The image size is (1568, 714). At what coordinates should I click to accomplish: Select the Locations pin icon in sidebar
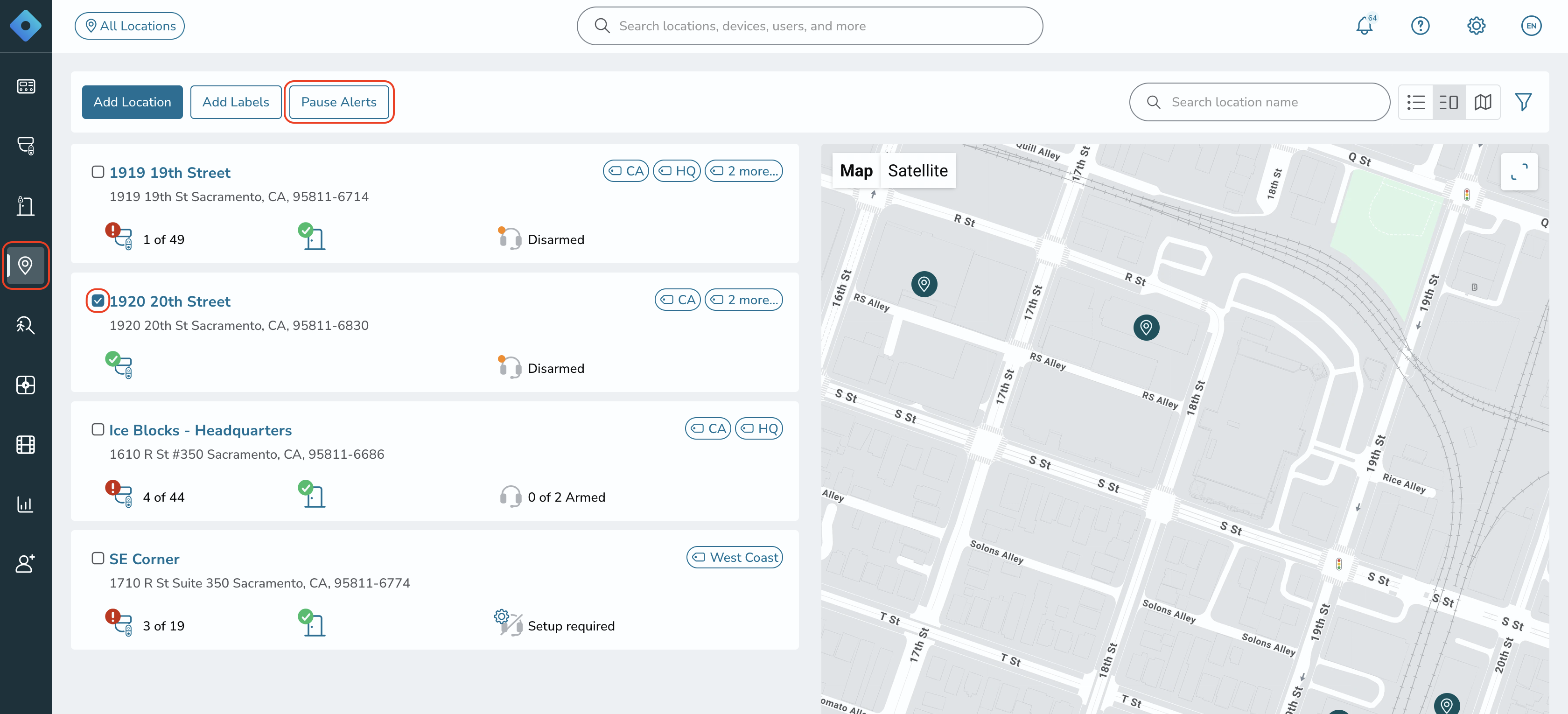pyautogui.click(x=26, y=266)
